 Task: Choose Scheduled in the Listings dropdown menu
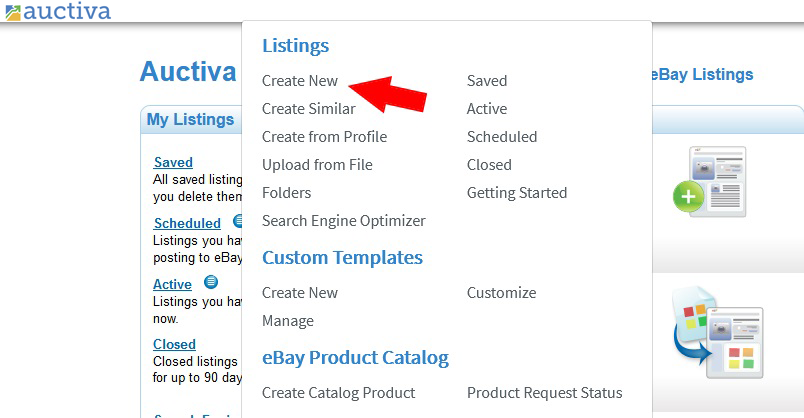pyautogui.click(x=502, y=137)
